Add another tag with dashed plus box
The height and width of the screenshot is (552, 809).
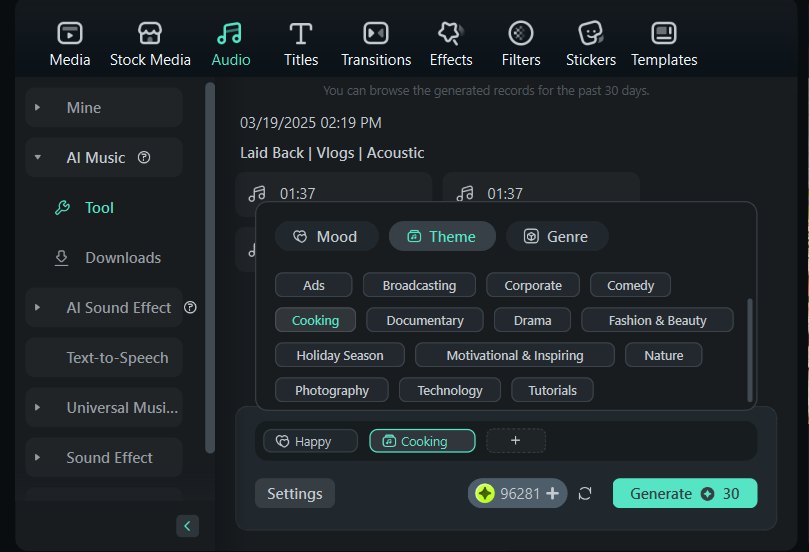pyautogui.click(x=515, y=441)
